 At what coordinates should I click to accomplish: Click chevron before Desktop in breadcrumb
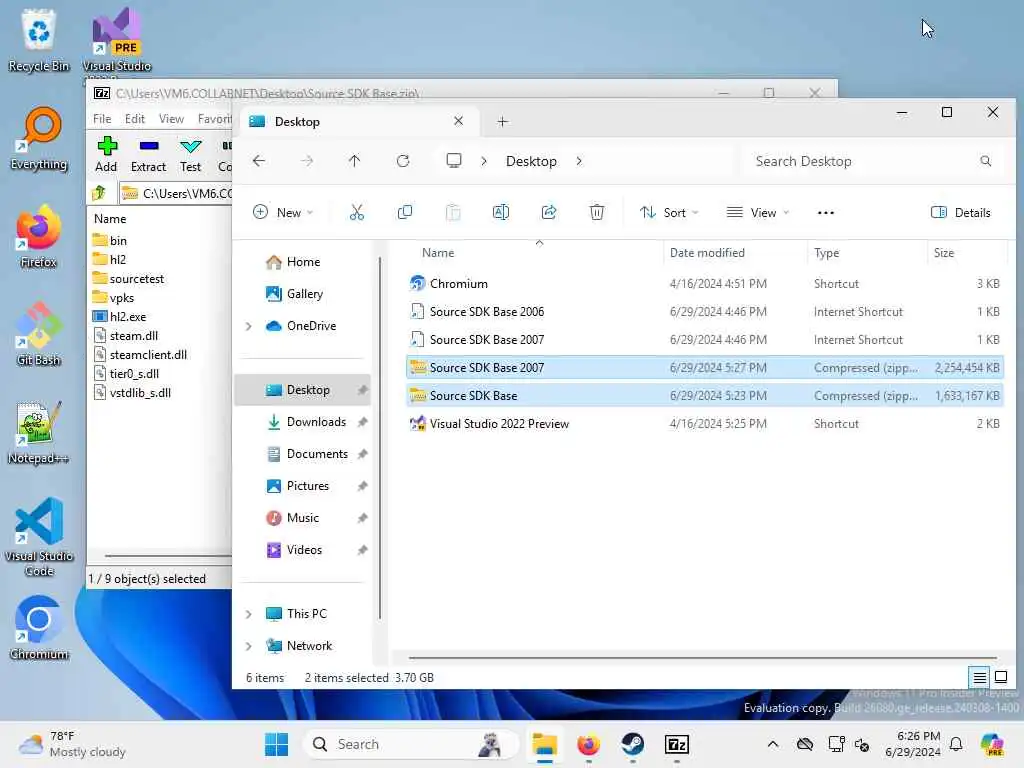484,161
